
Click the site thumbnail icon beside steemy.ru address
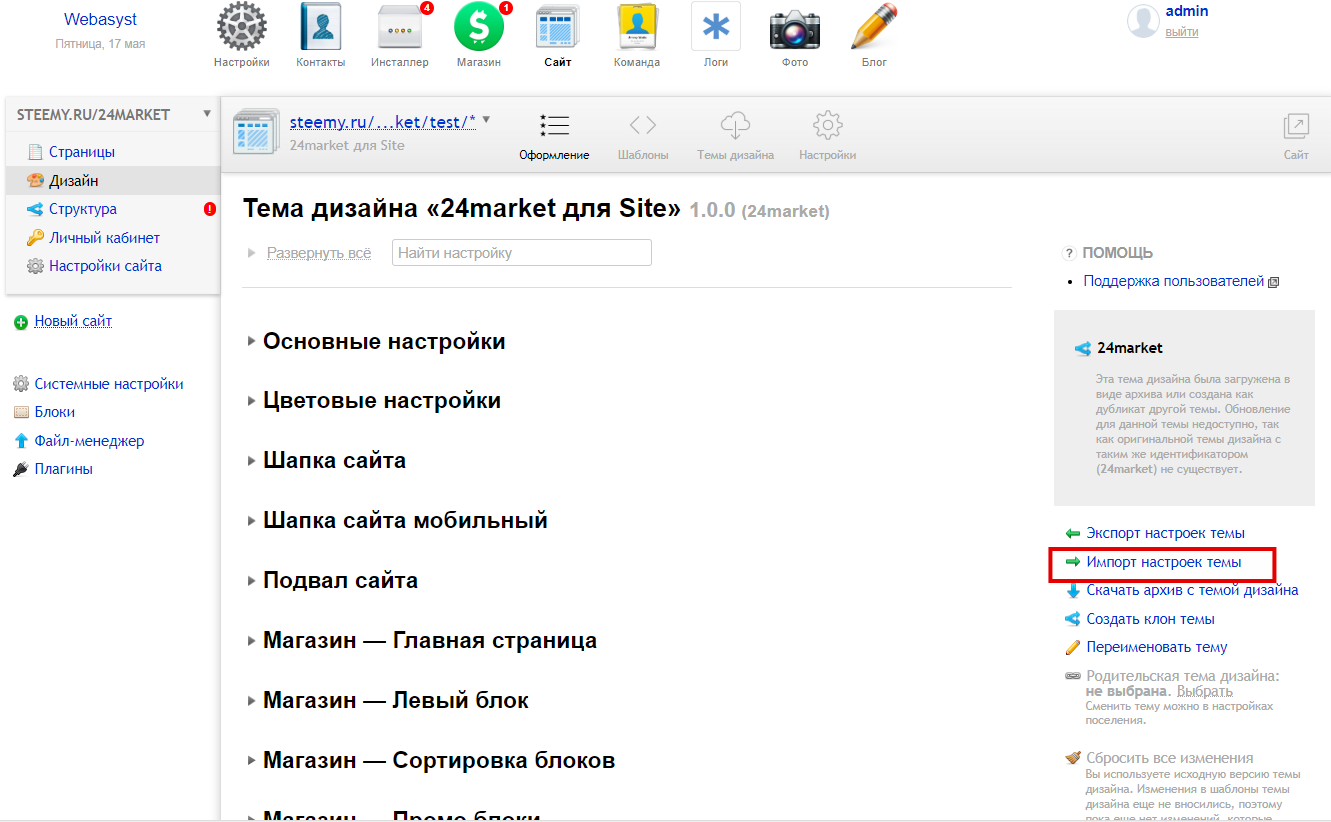[x=254, y=133]
